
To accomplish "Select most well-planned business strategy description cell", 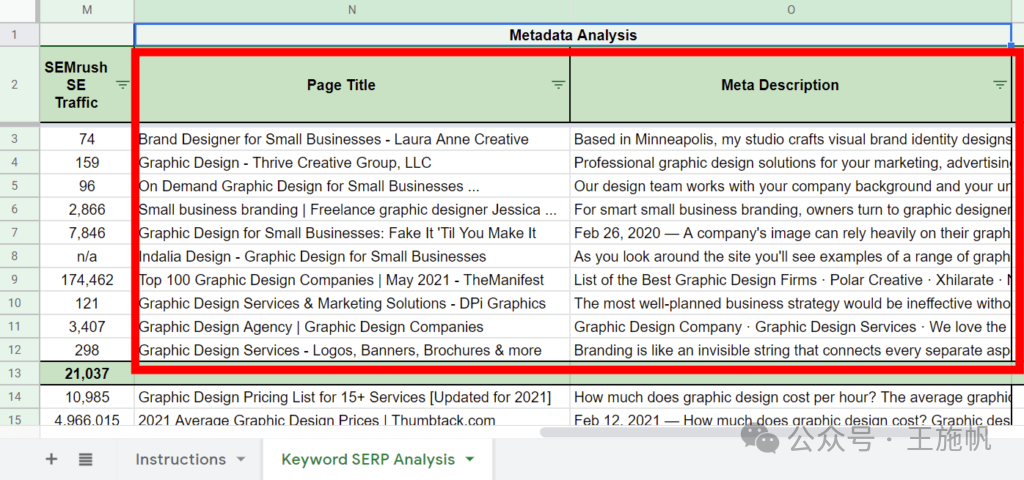I will (791, 304).
